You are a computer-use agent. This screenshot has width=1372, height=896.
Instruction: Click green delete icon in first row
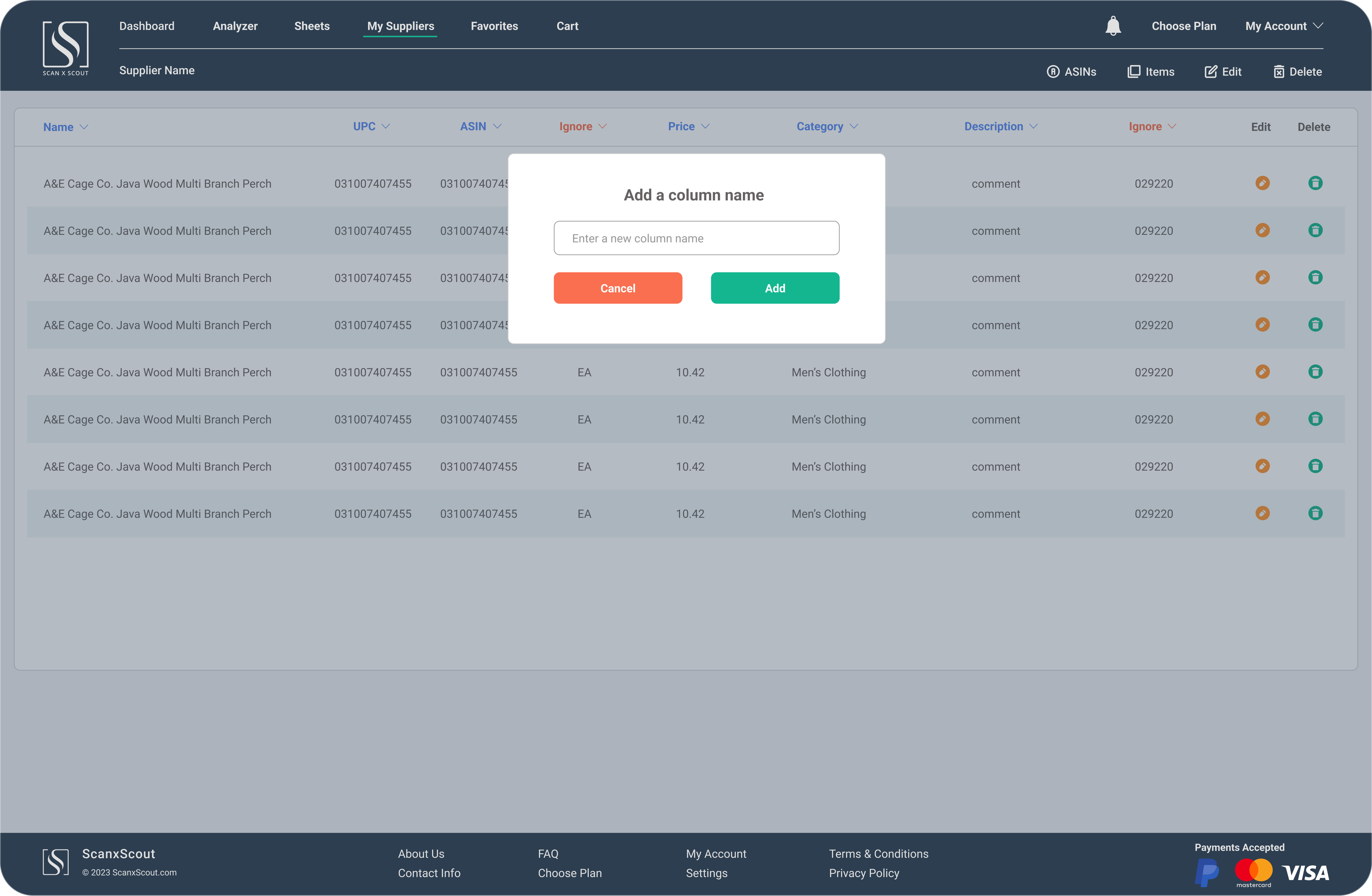[x=1315, y=183]
